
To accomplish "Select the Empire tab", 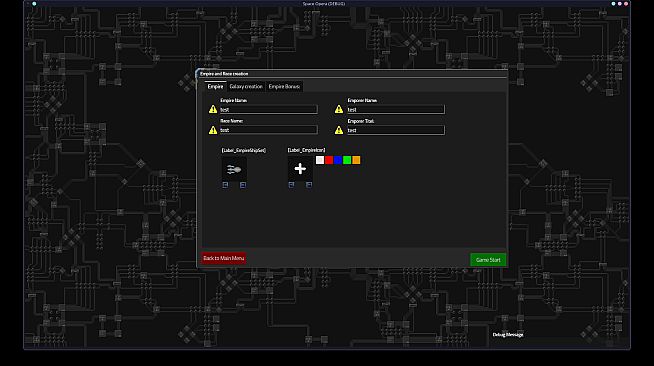I will click(x=215, y=86).
